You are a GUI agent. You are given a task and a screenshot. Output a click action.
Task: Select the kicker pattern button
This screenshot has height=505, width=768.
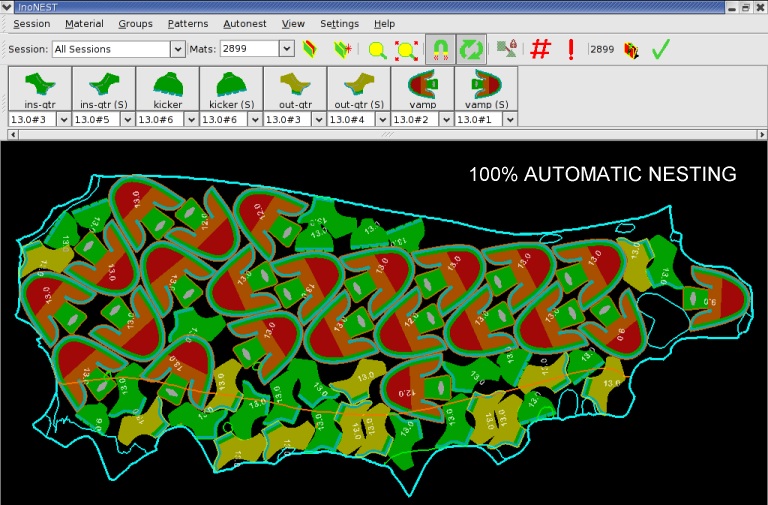pyautogui.click(x=167, y=88)
